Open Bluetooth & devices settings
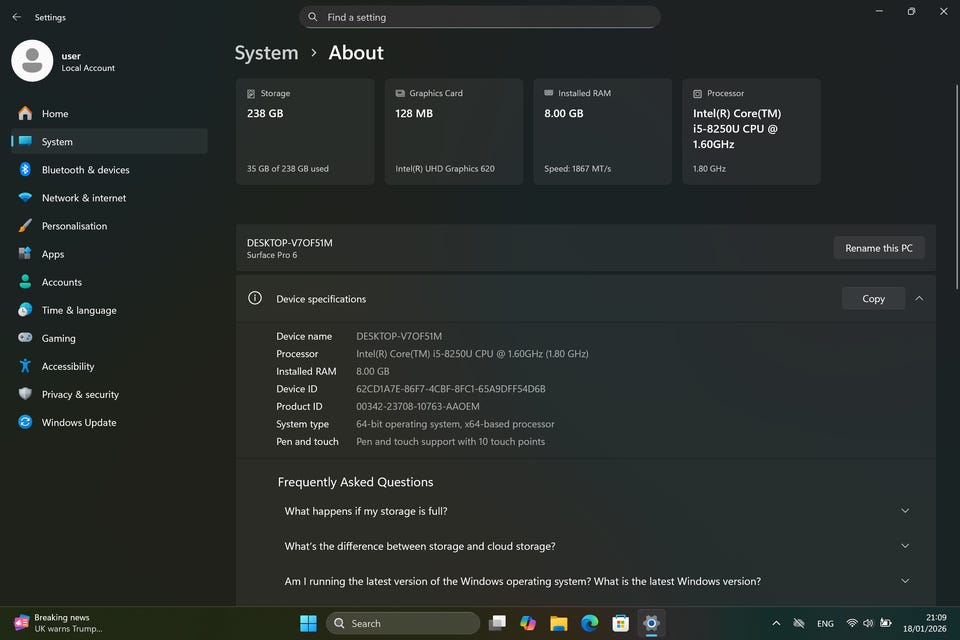Screen dimensions: 960x640 pyautogui.click(x=109, y=170)
